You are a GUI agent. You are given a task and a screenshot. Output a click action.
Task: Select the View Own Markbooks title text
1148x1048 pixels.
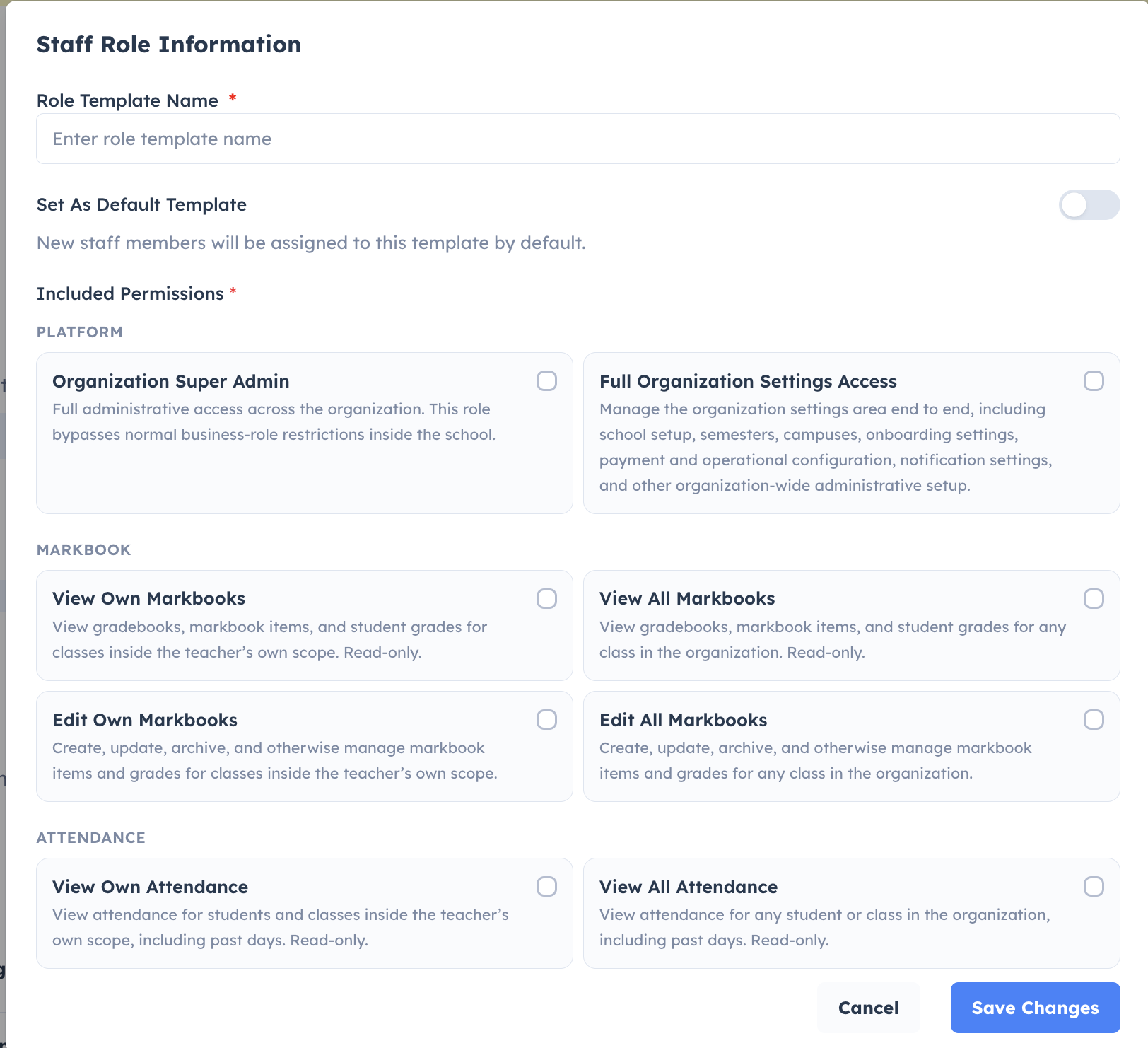148,599
